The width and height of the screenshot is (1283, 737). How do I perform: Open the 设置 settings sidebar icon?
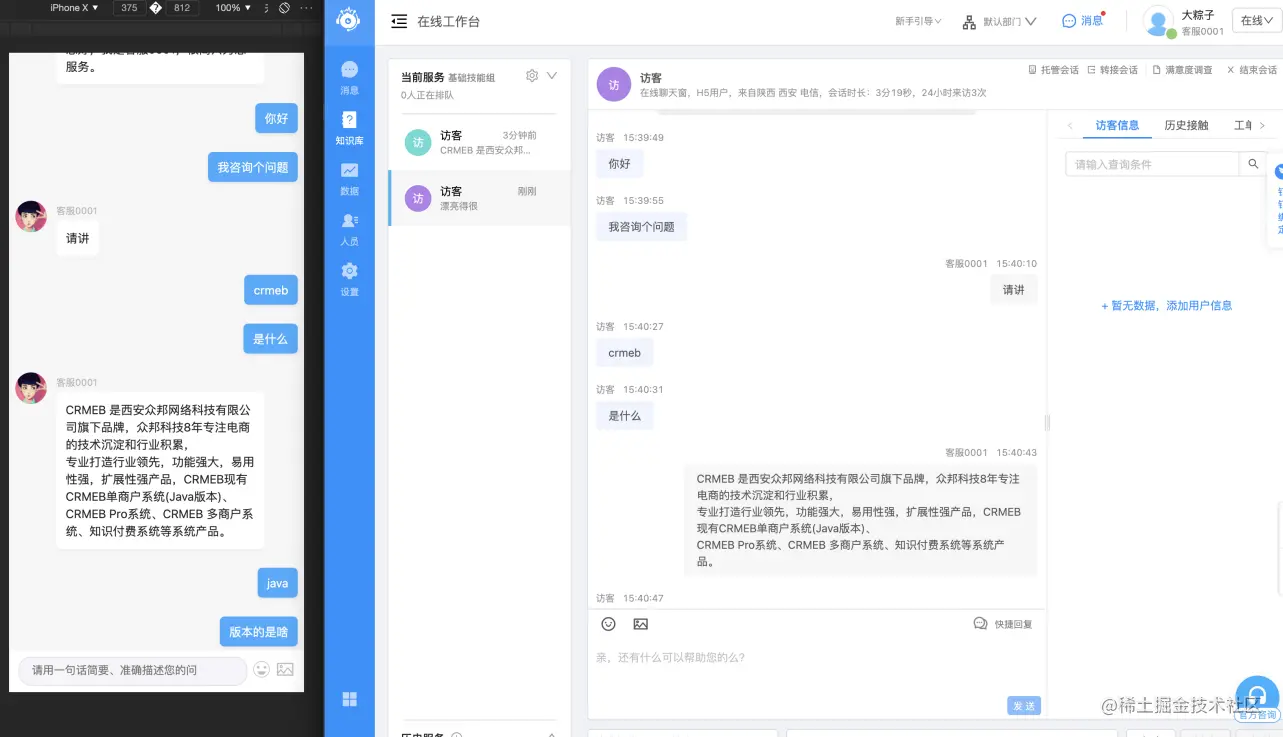(x=349, y=278)
